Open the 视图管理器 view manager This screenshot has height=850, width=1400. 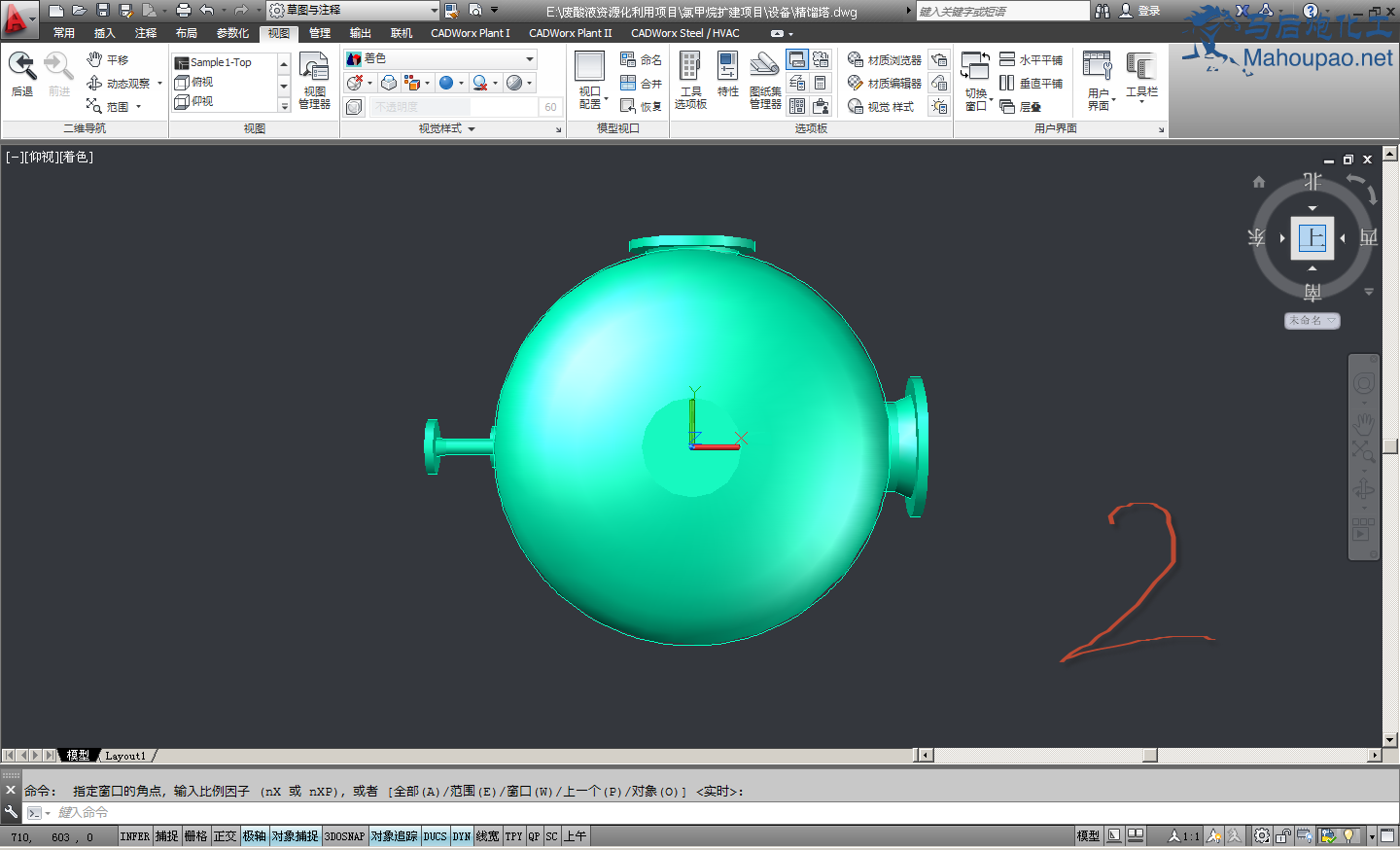point(314,82)
